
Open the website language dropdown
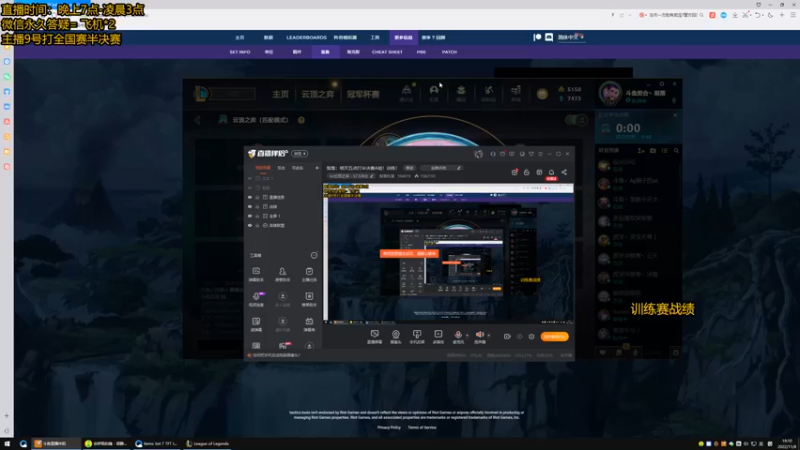click(x=570, y=37)
